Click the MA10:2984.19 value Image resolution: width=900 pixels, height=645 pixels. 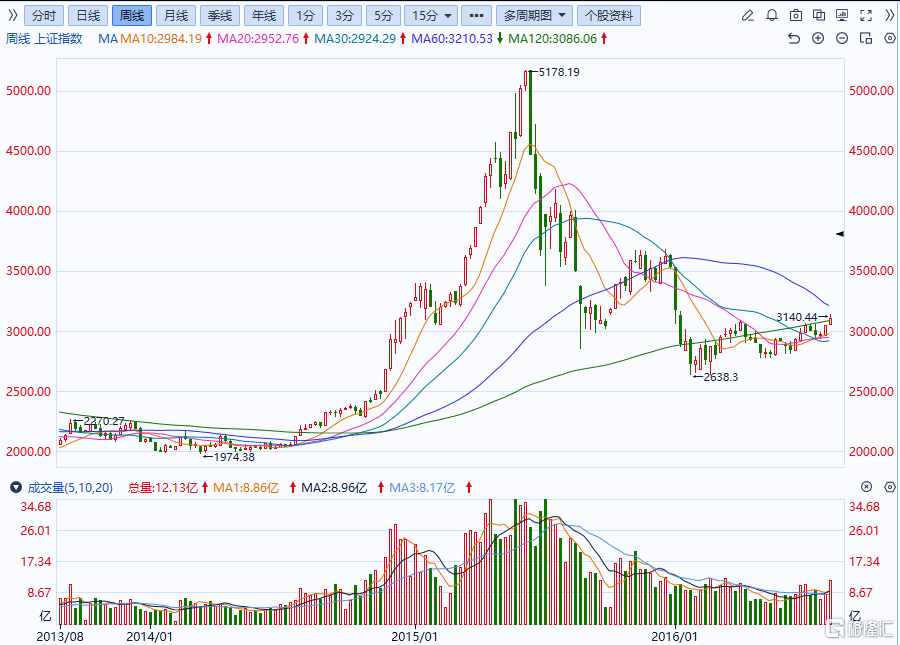click(x=161, y=38)
